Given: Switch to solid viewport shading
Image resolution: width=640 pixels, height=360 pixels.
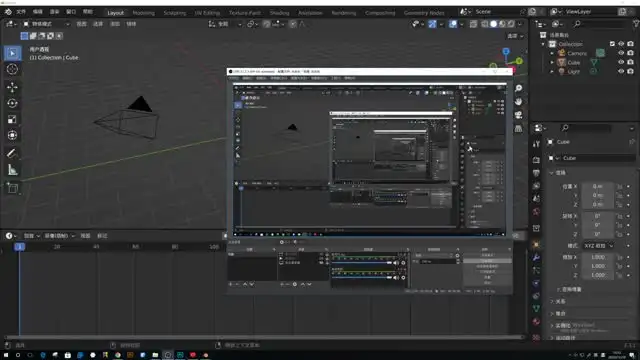Looking at the screenshot, I should pyautogui.click(x=493, y=24).
